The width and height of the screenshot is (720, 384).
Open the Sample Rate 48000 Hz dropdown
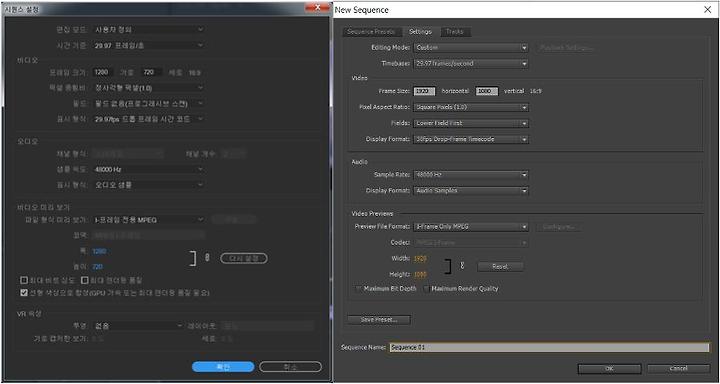[x=471, y=175]
